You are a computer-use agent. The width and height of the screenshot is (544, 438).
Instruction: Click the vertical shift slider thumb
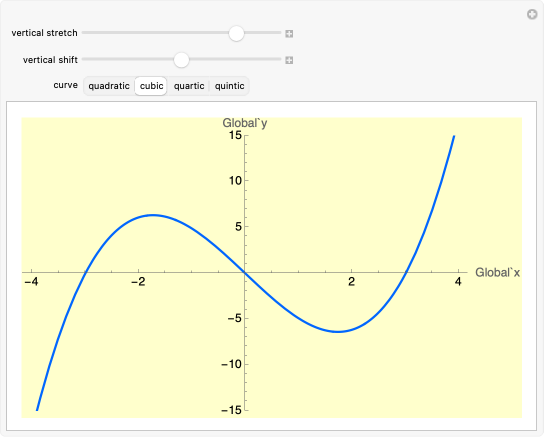coord(181,60)
